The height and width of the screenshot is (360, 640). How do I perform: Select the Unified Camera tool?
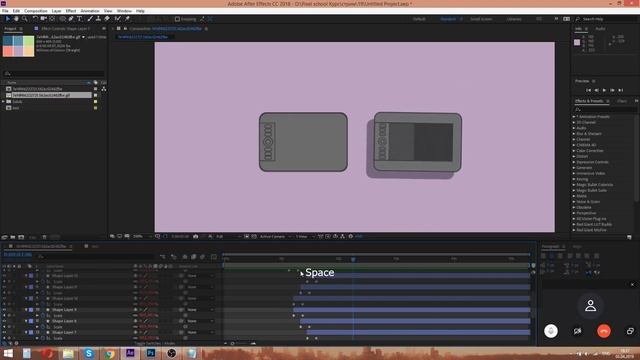(x=43, y=19)
